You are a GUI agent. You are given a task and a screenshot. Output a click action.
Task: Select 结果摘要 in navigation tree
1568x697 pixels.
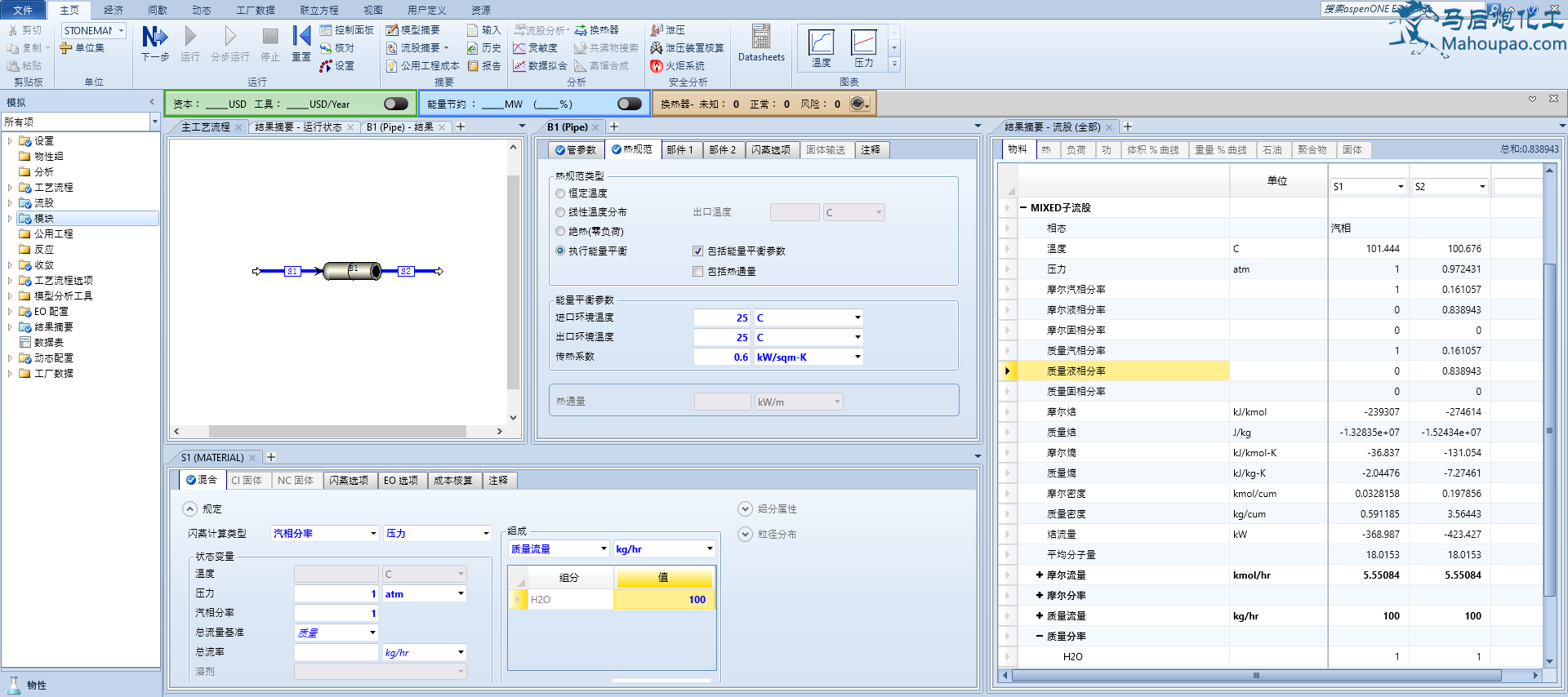[x=54, y=327]
